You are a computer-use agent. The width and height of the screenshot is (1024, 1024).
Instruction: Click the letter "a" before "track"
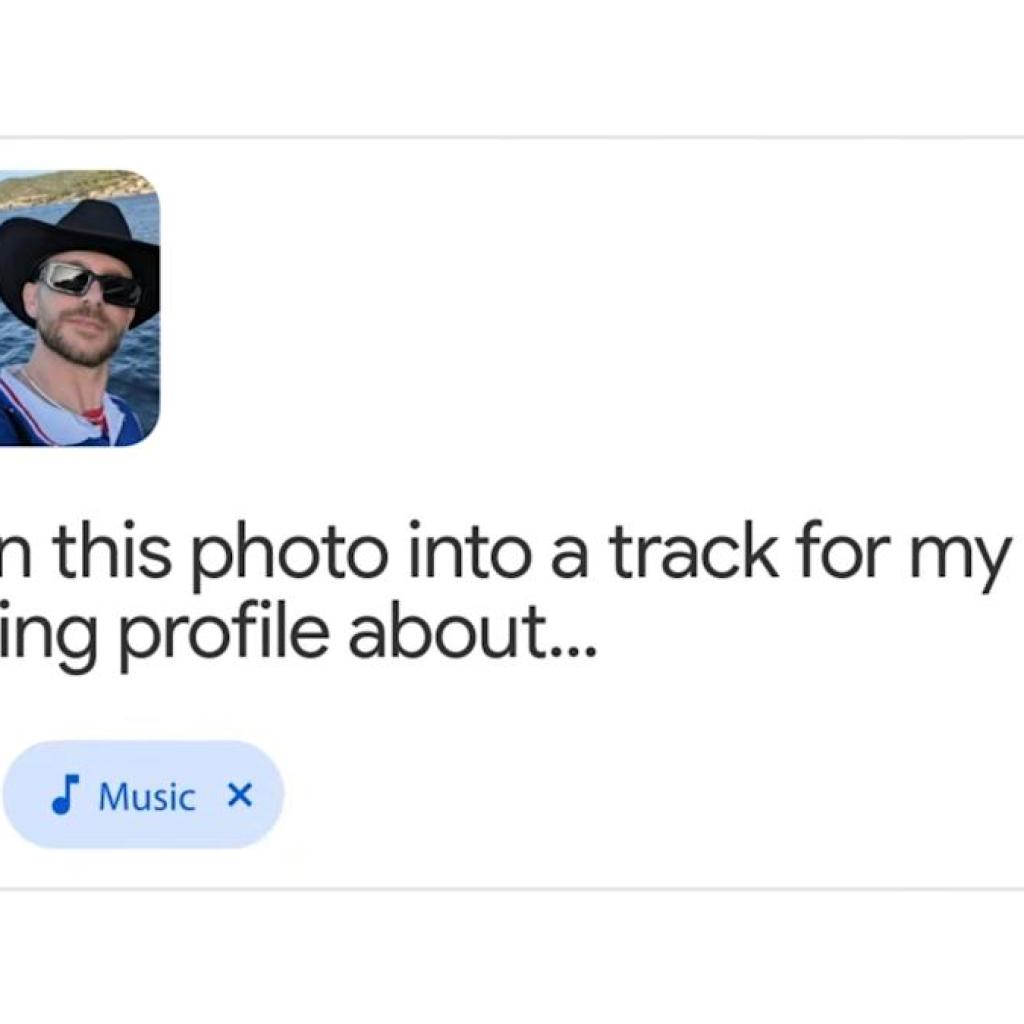click(x=570, y=558)
